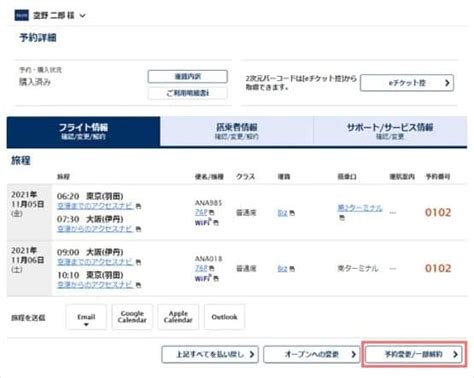
Task: Open the 76P aircraft link for ANA985
Action: tap(201, 212)
